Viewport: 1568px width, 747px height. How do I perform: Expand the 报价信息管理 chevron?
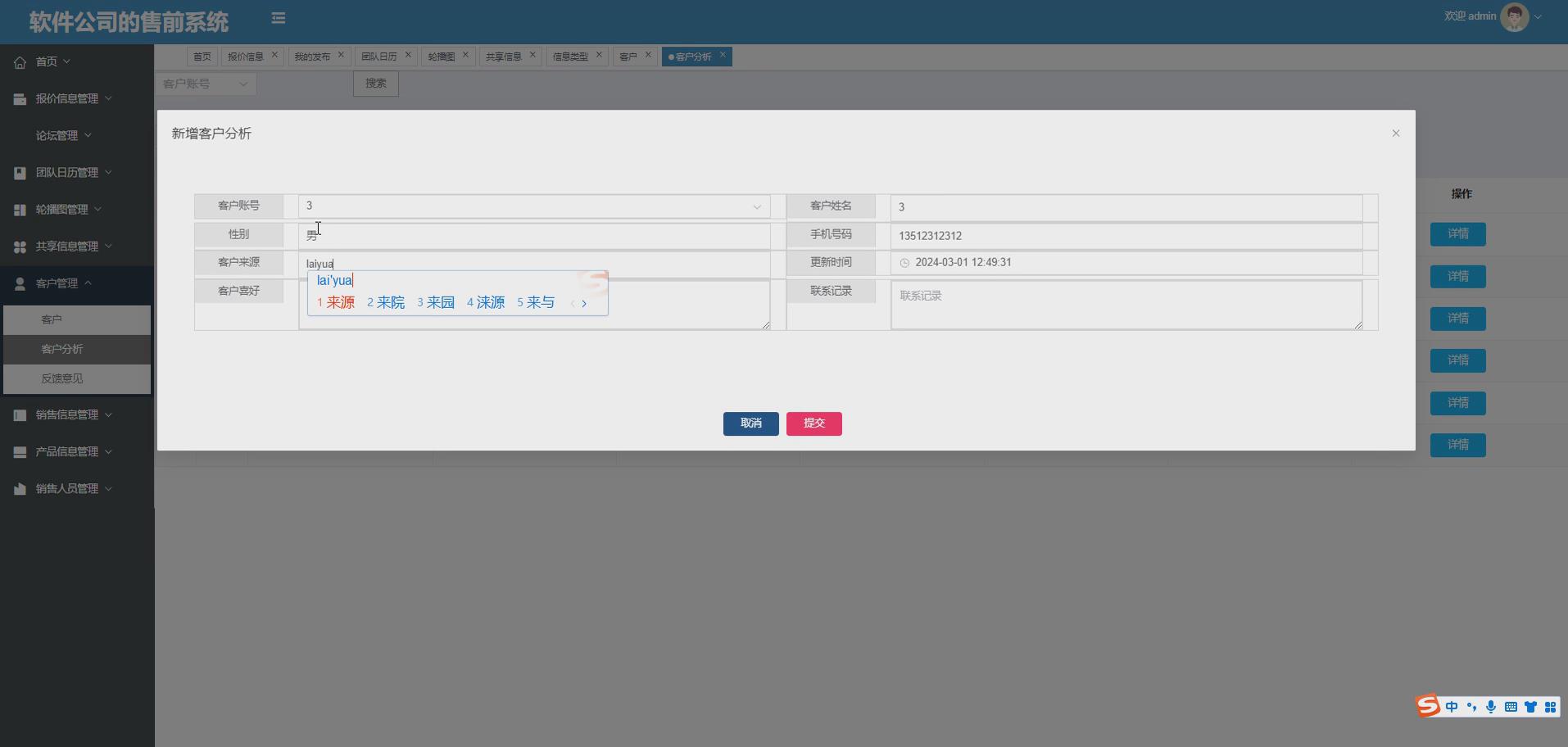pos(108,98)
